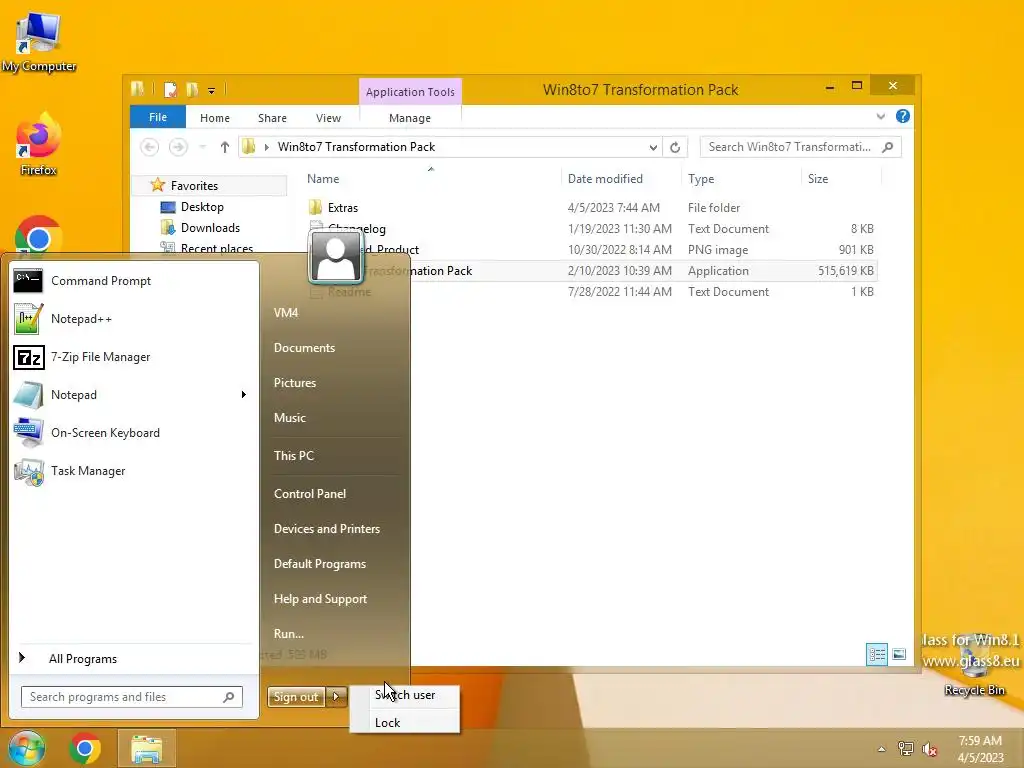Open On-Screen Keyboard
This screenshot has height=768, width=1024.
133,433
